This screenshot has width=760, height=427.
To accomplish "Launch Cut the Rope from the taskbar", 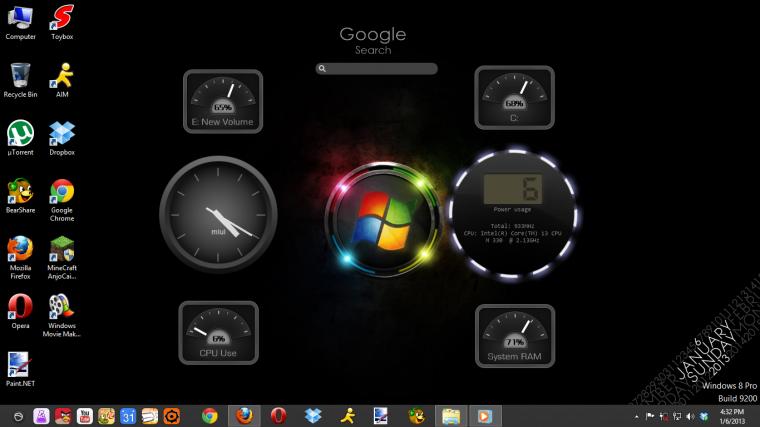I will click(106, 416).
